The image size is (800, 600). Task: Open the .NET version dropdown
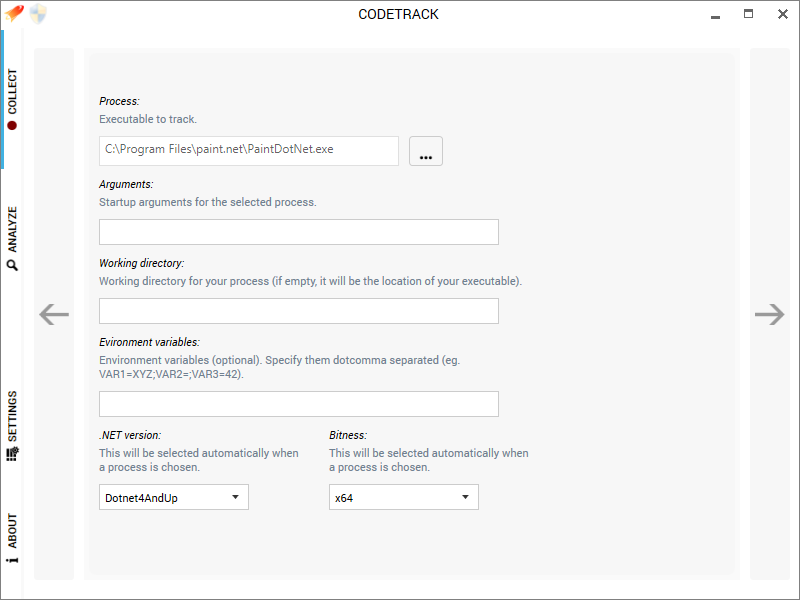pos(173,497)
